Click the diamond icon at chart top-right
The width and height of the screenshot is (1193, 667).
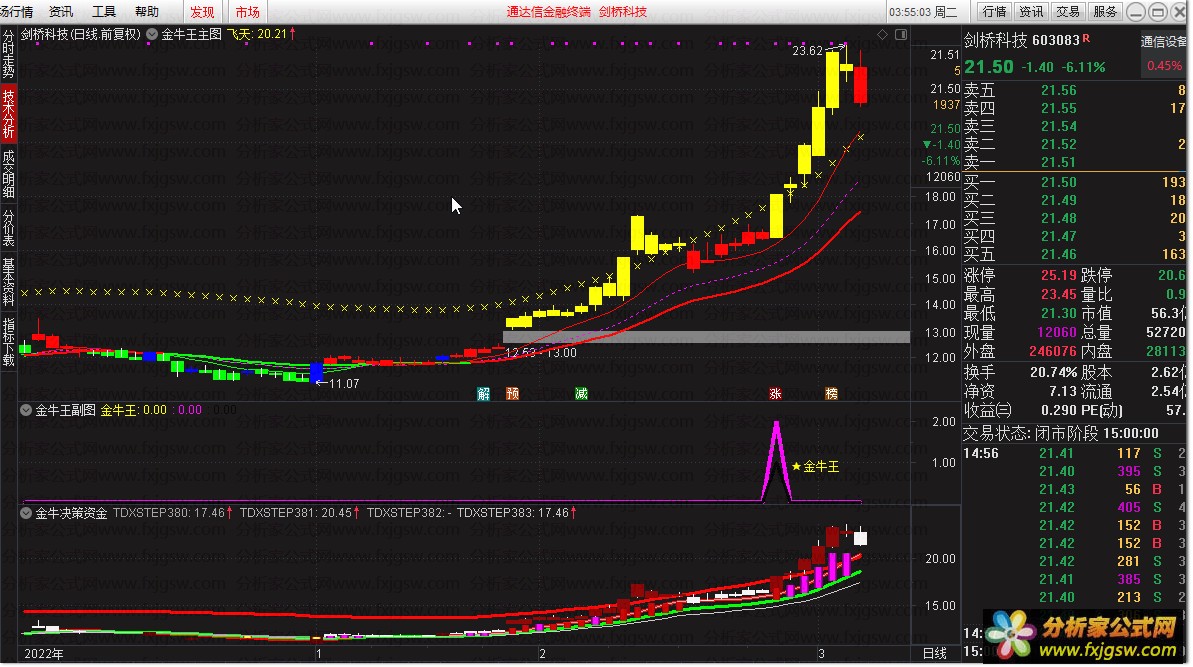tap(883, 34)
